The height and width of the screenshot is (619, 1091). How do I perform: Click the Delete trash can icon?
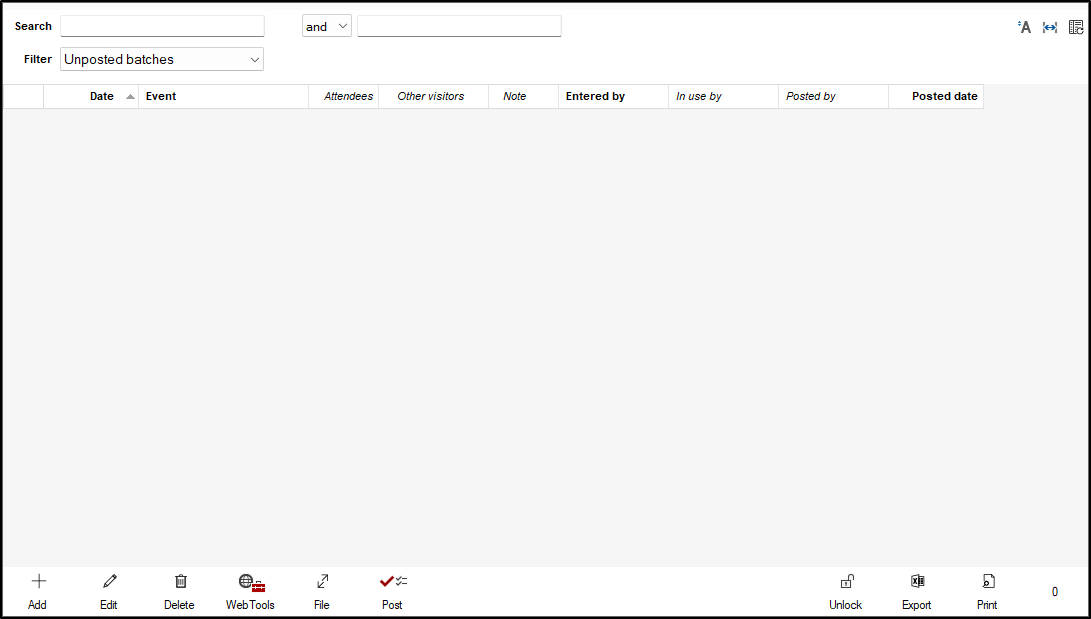180,582
